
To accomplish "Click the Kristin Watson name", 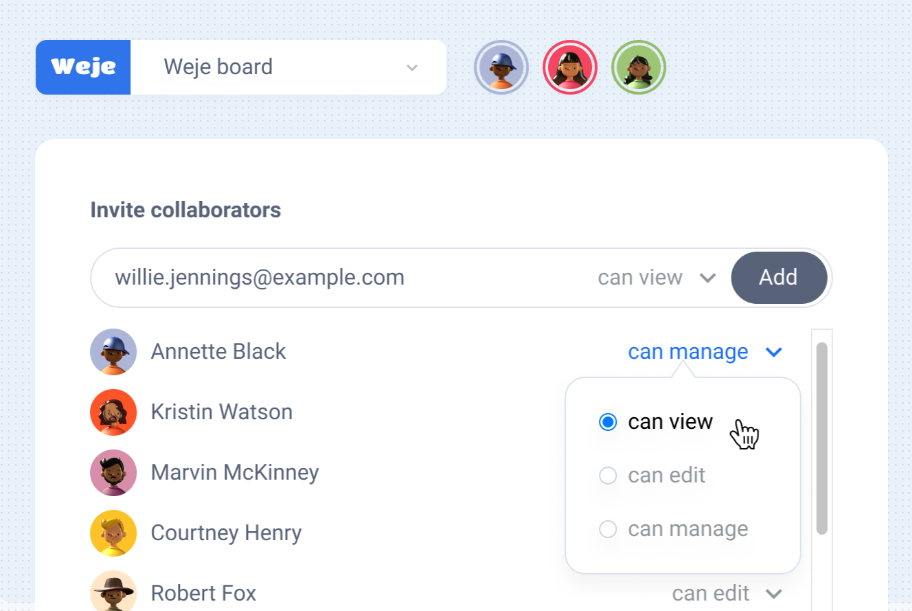I will 222,412.
